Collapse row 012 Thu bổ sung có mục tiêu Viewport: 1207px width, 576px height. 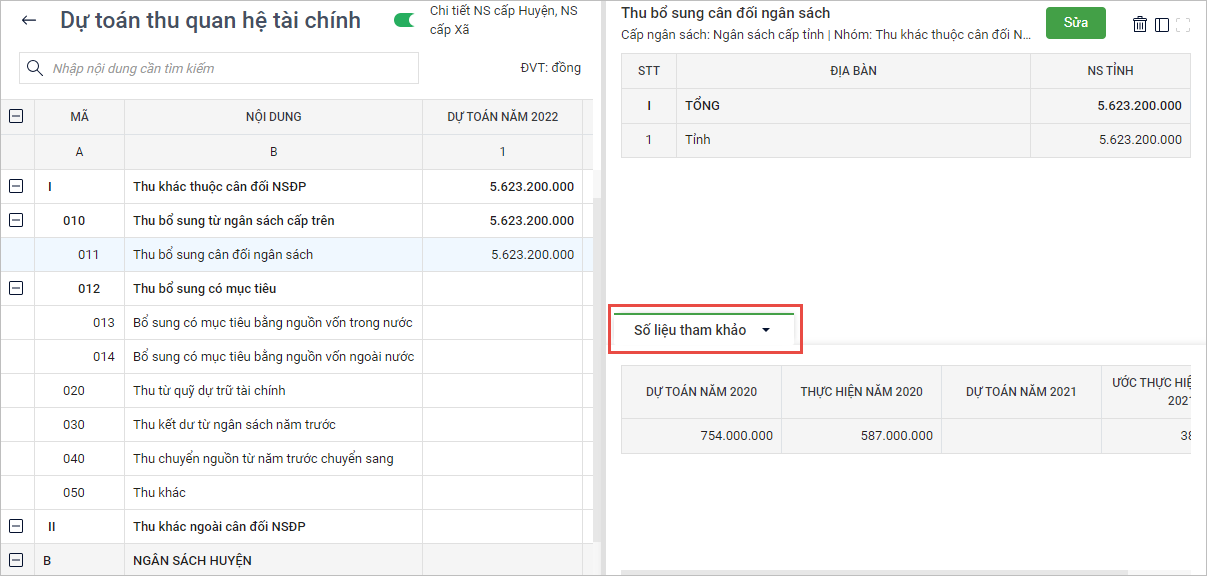(16, 288)
